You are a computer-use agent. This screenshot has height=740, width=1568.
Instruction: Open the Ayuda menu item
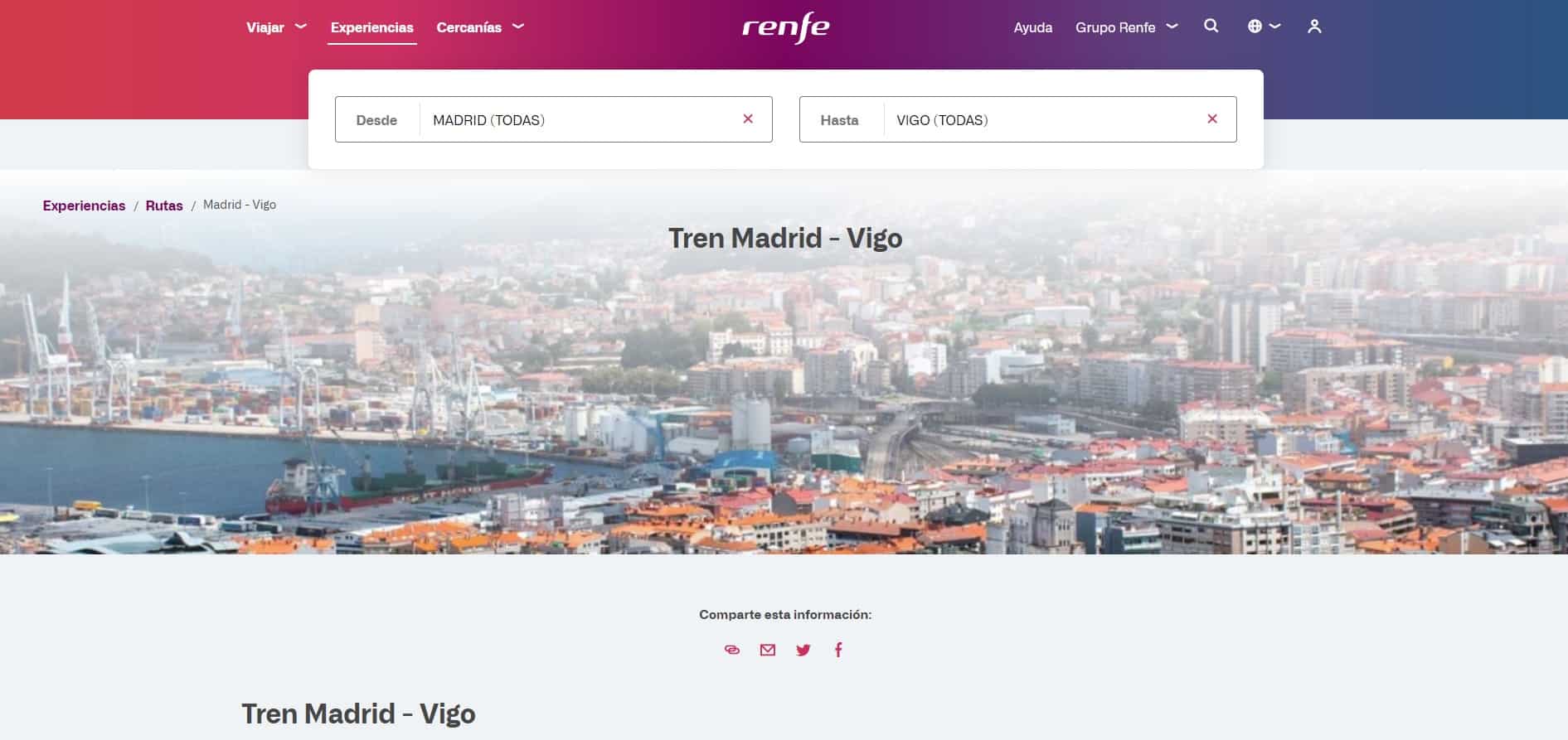1033,27
